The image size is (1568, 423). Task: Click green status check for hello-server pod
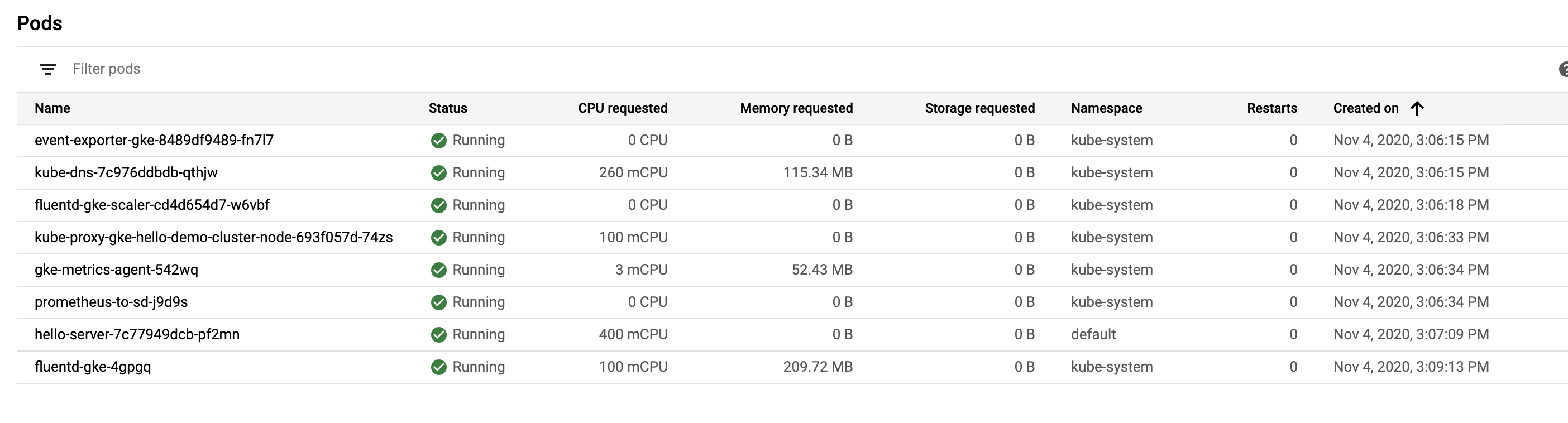tap(438, 335)
